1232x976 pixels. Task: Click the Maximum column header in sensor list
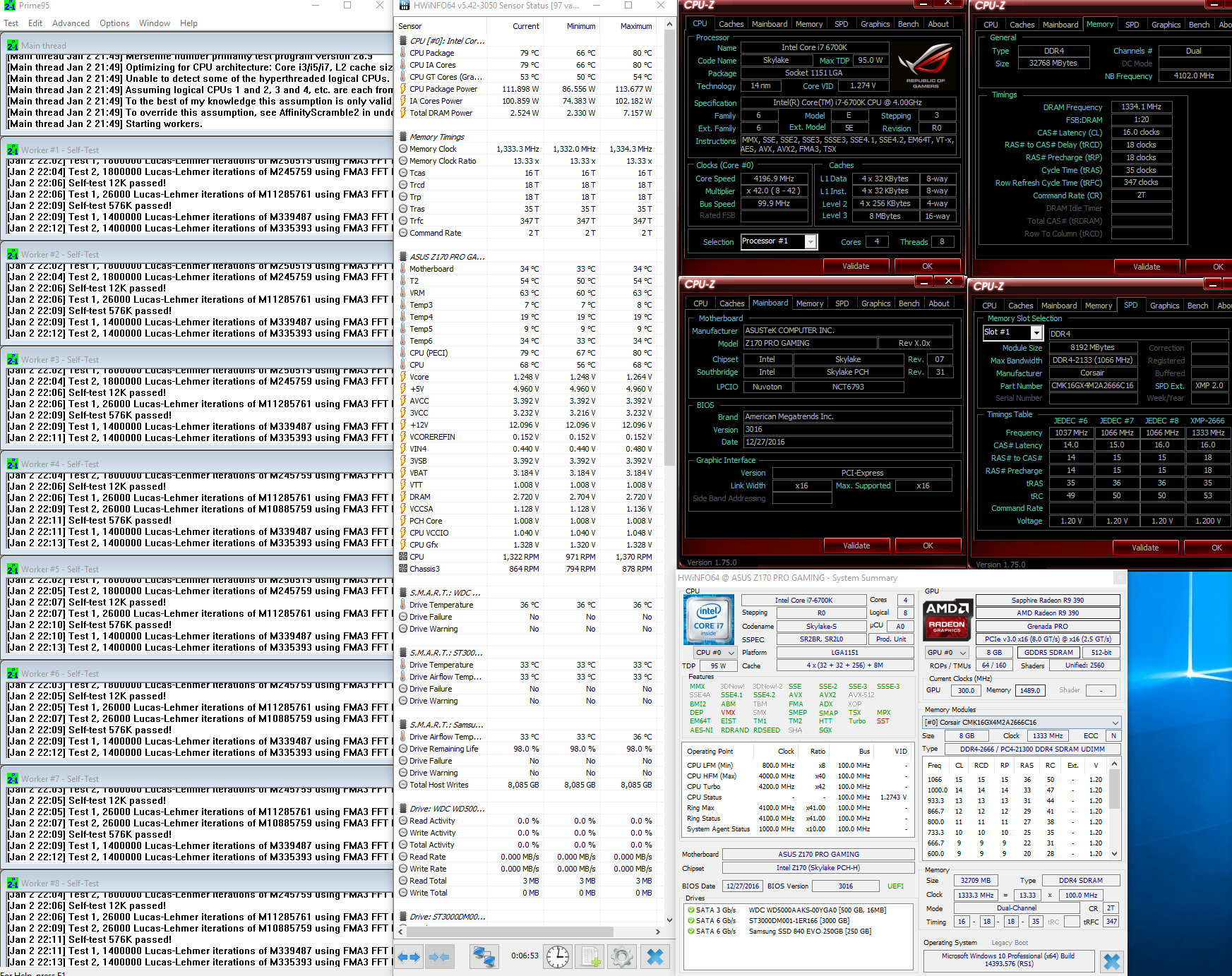tap(636, 26)
